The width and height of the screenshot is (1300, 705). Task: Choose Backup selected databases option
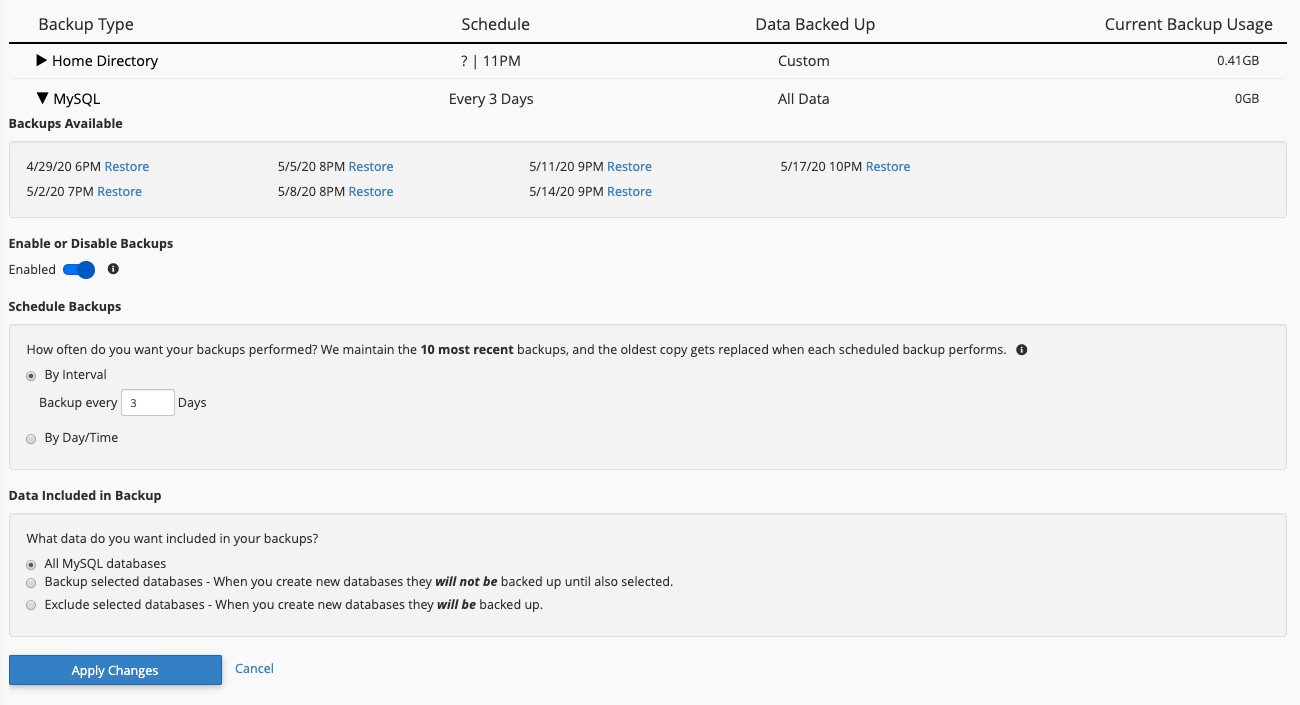point(31,582)
